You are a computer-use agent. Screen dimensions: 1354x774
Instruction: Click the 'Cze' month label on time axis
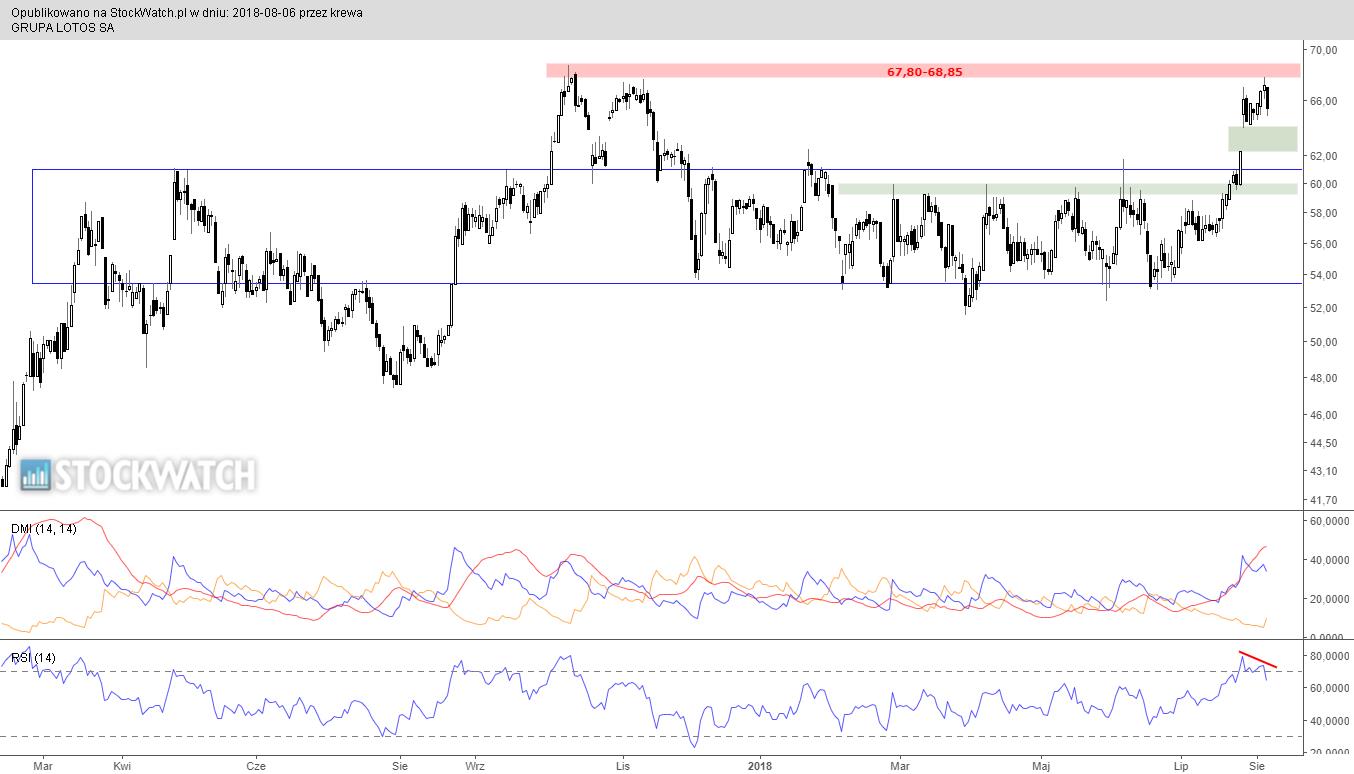point(256,766)
